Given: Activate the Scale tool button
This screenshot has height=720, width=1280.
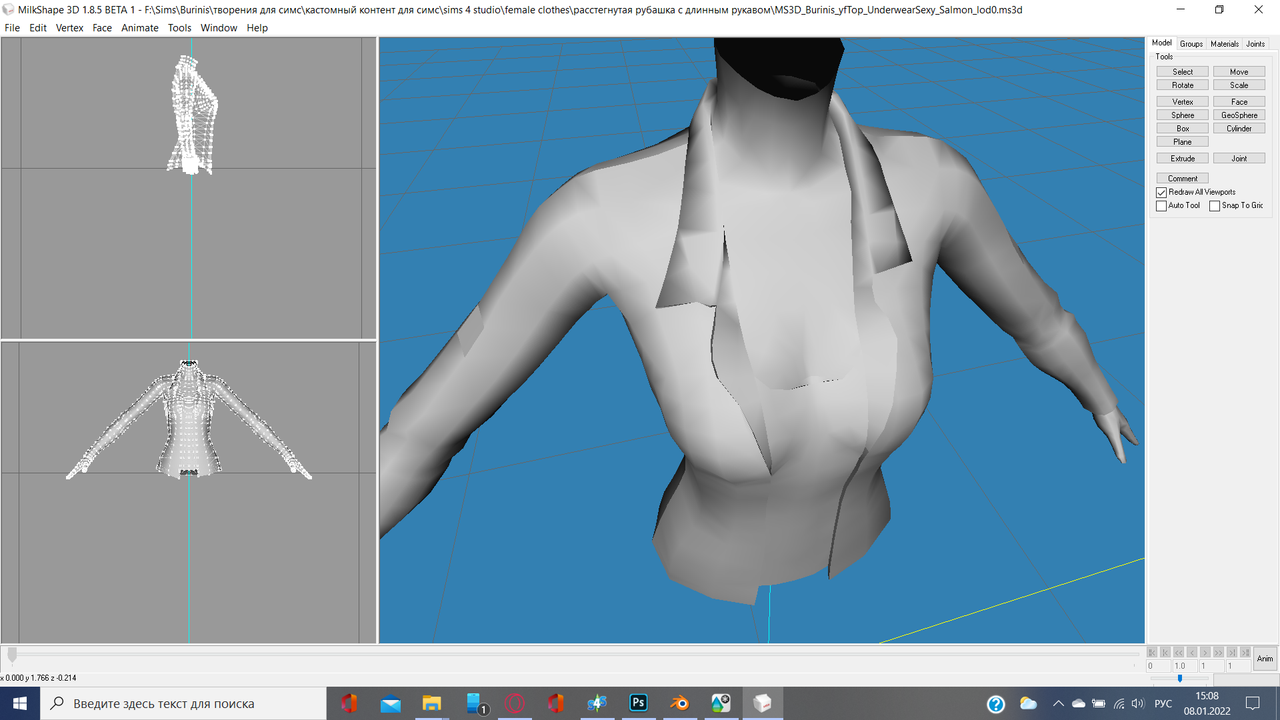Looking at the screenshot, I should click(x=1239, y=85).
